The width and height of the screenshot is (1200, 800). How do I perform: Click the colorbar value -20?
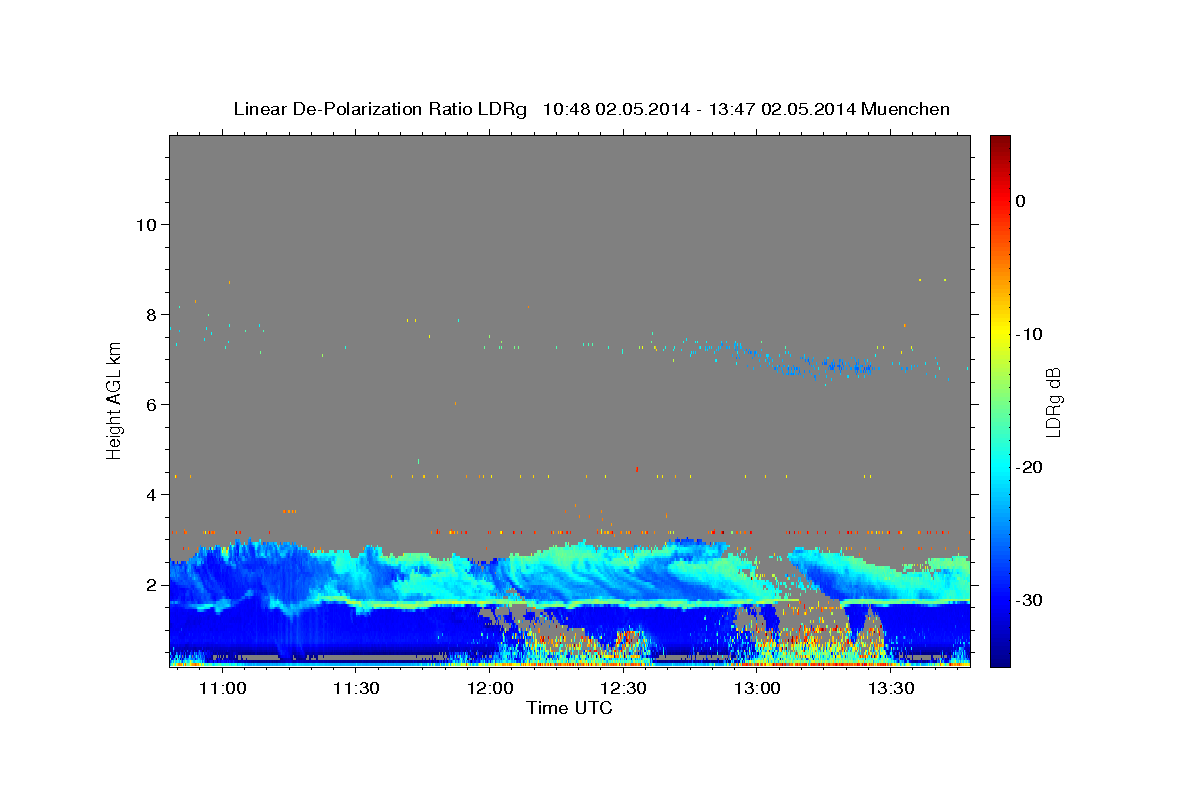pyautogui.click(x=1029, y=467)
